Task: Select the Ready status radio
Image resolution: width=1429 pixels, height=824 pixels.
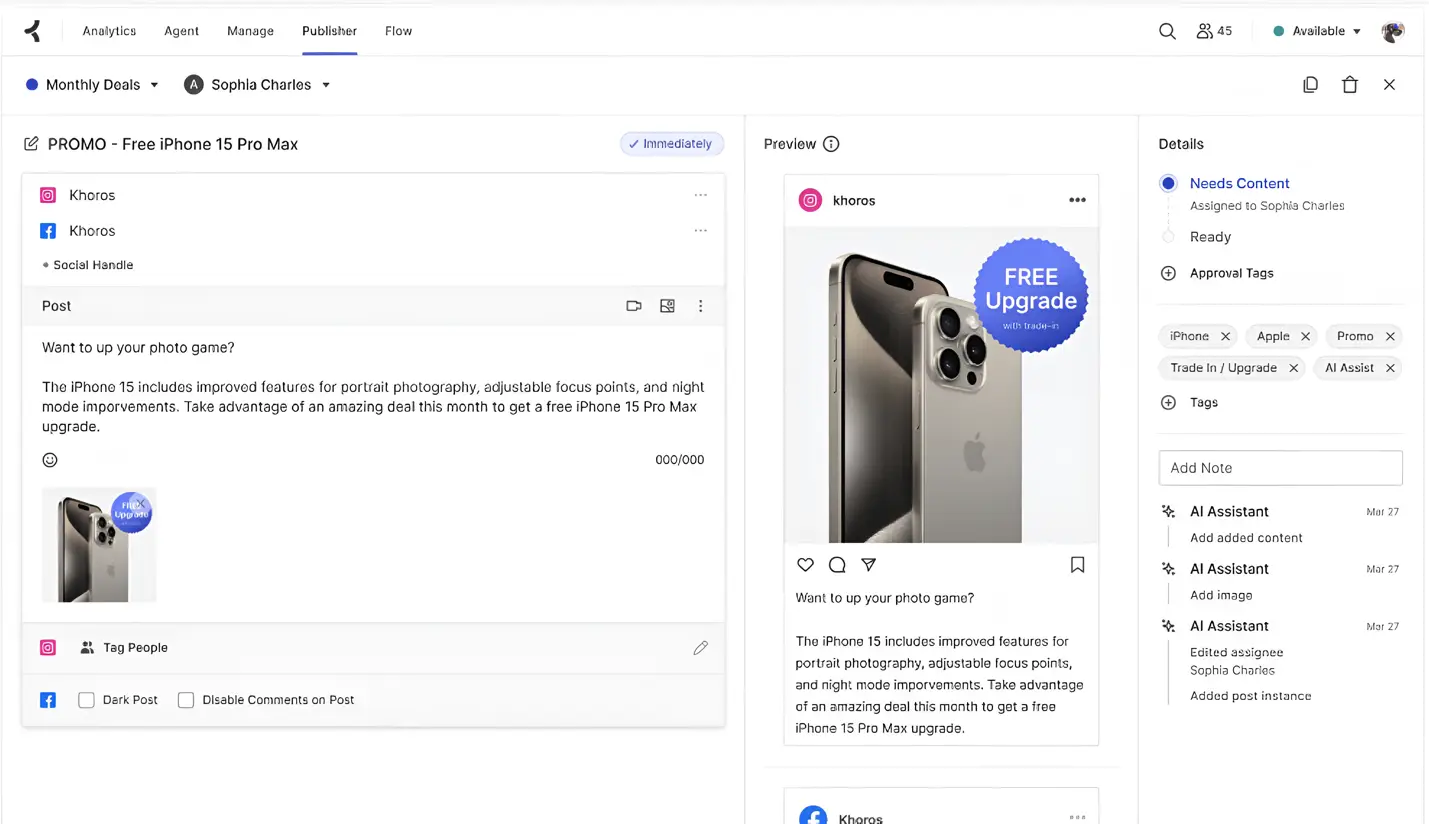Action: point(1168,237)
